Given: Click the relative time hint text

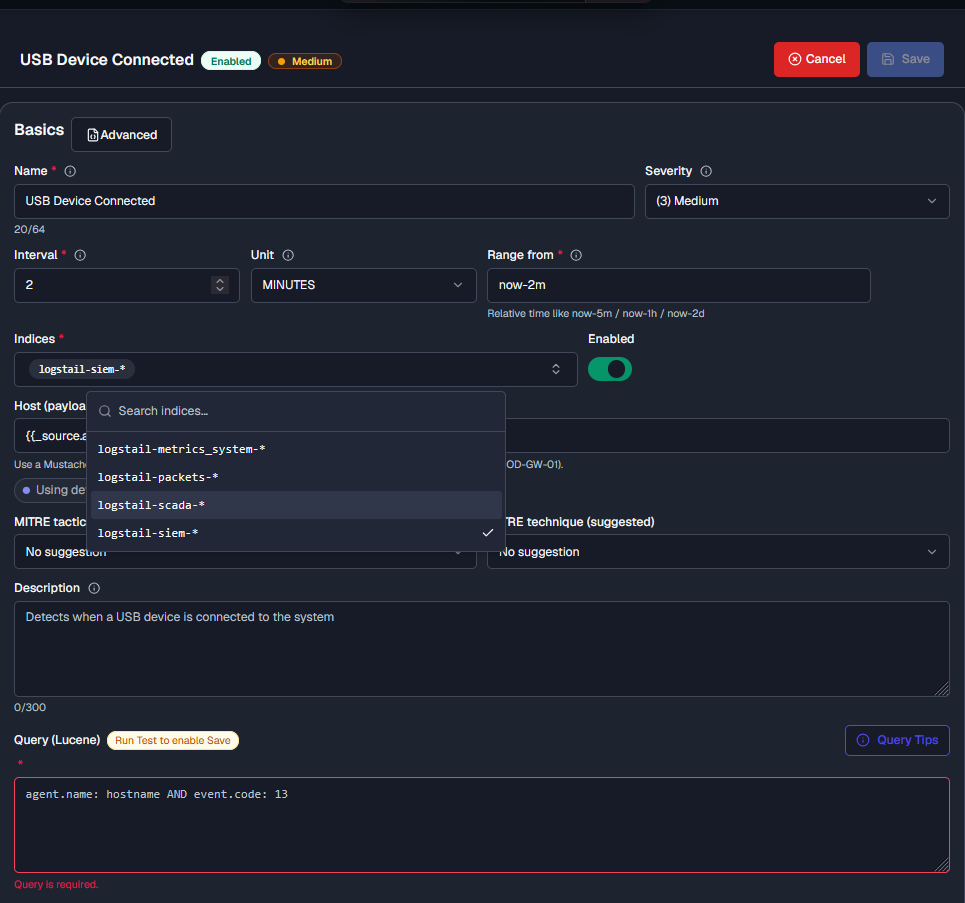Looking at the screenshot, I should pos(596,313).
